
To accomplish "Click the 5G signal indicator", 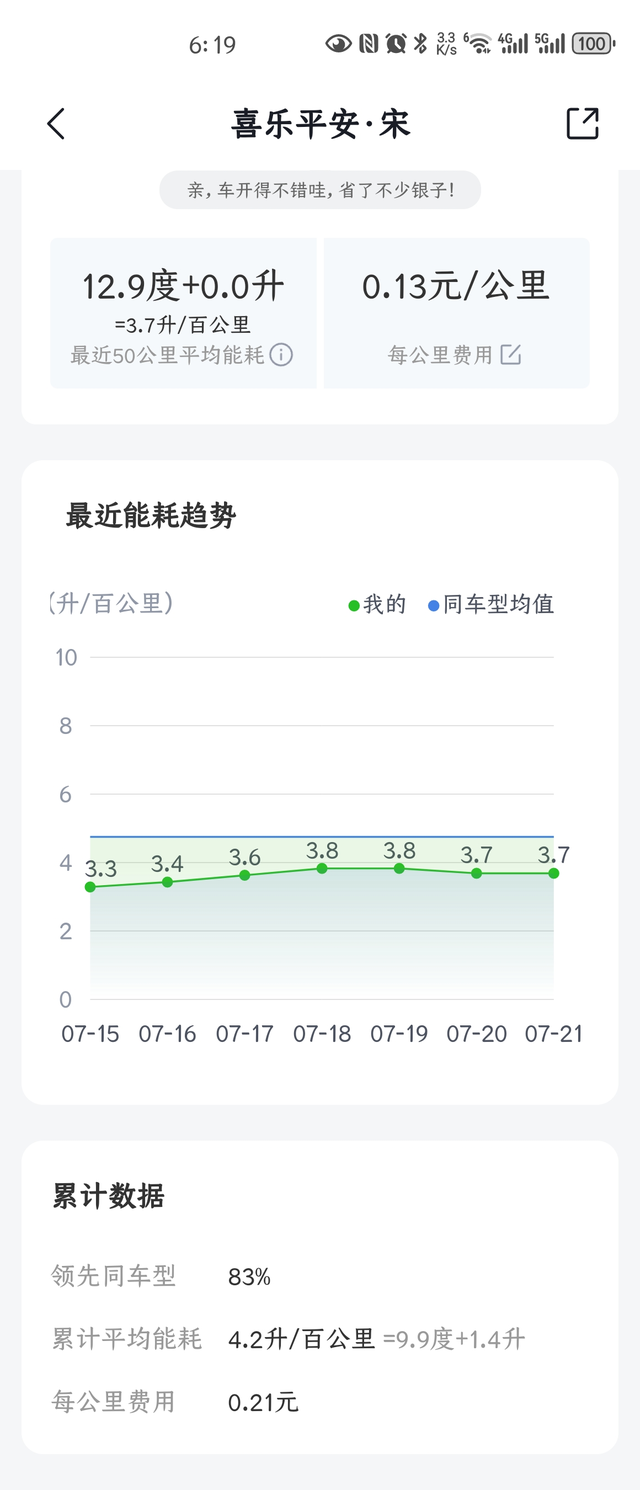I will pyautogui.click(x=550, y=43).
